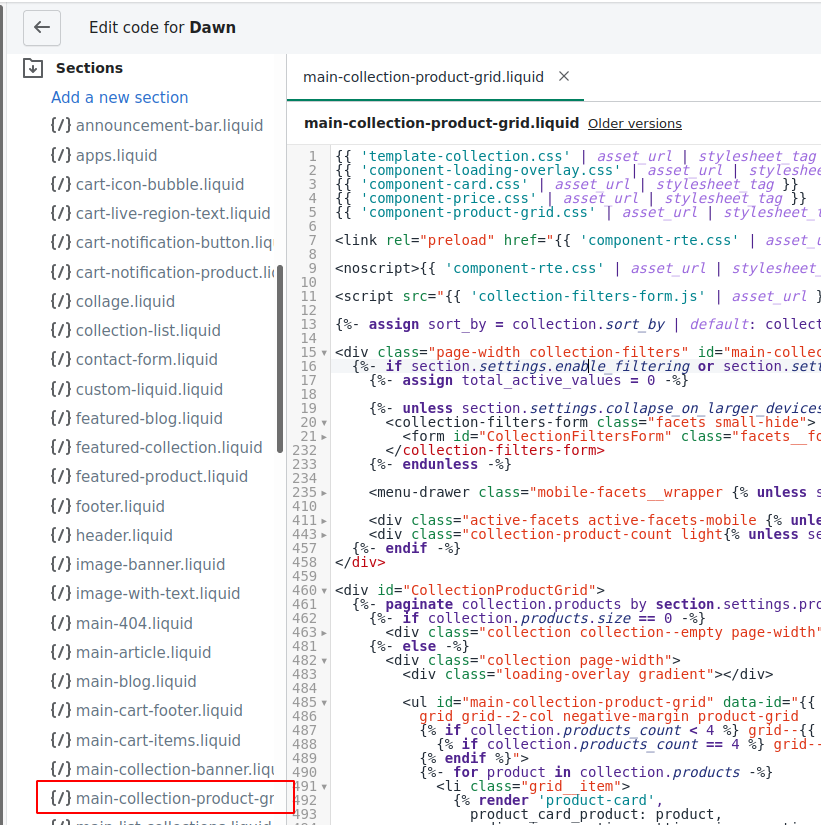Collapse the code fold at line 15
This screenshot has height=825, width=821.
(x=323, y=353)
